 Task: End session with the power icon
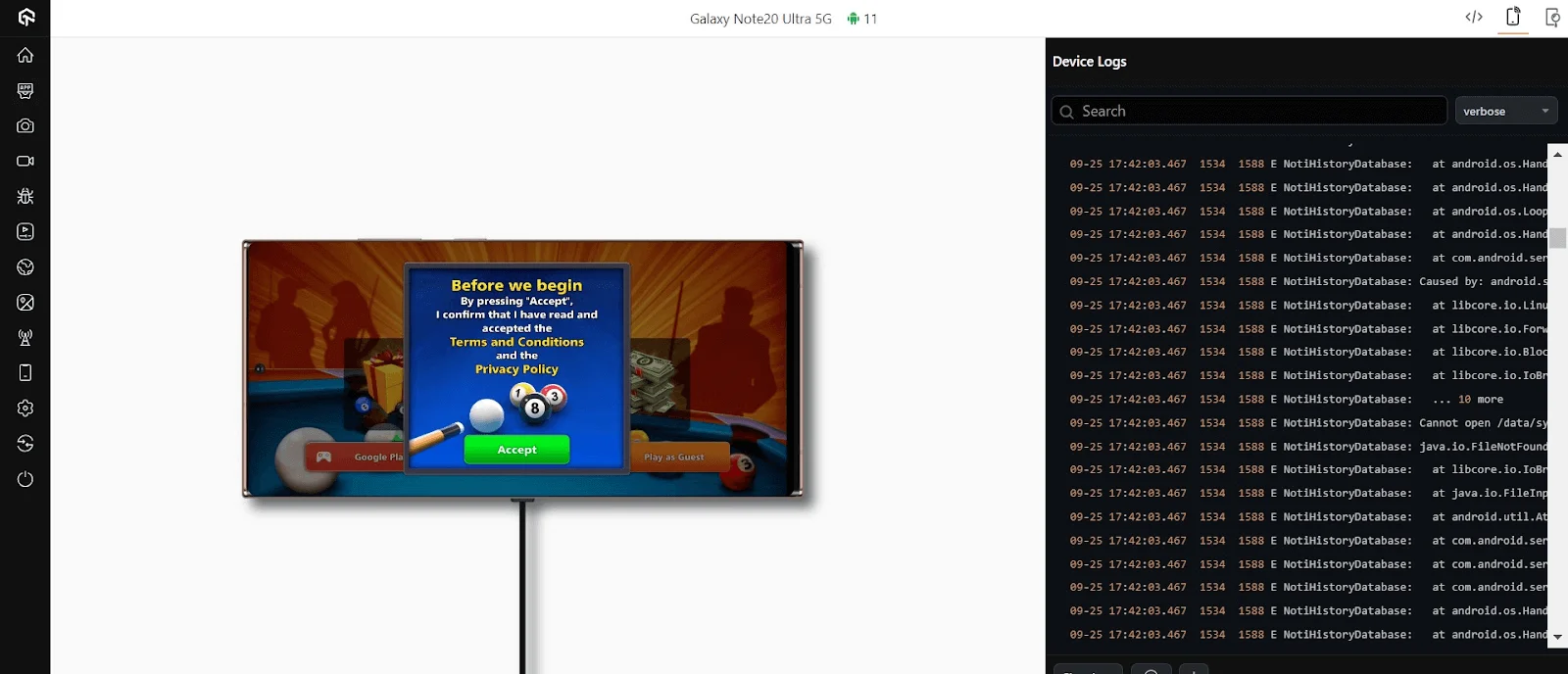[x=25, y=479]
